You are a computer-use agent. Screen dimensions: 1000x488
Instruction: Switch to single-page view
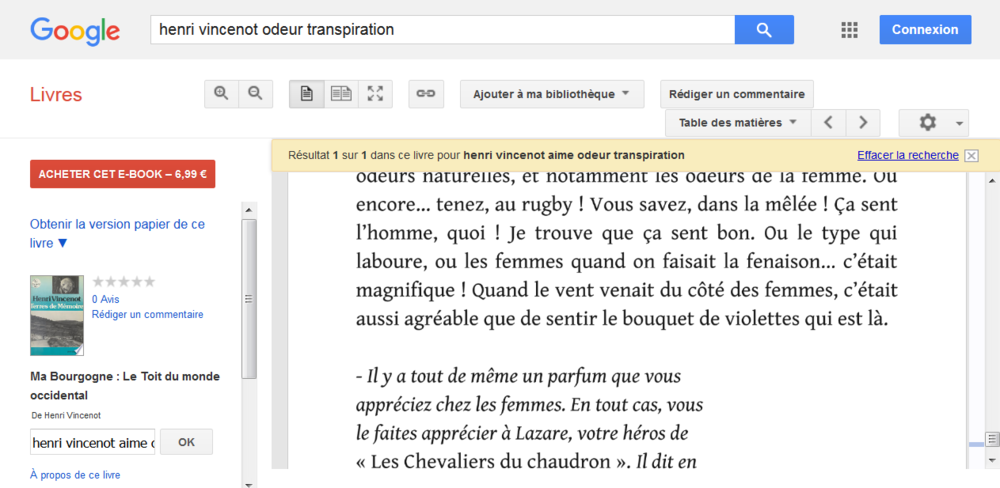coord(307,94)
